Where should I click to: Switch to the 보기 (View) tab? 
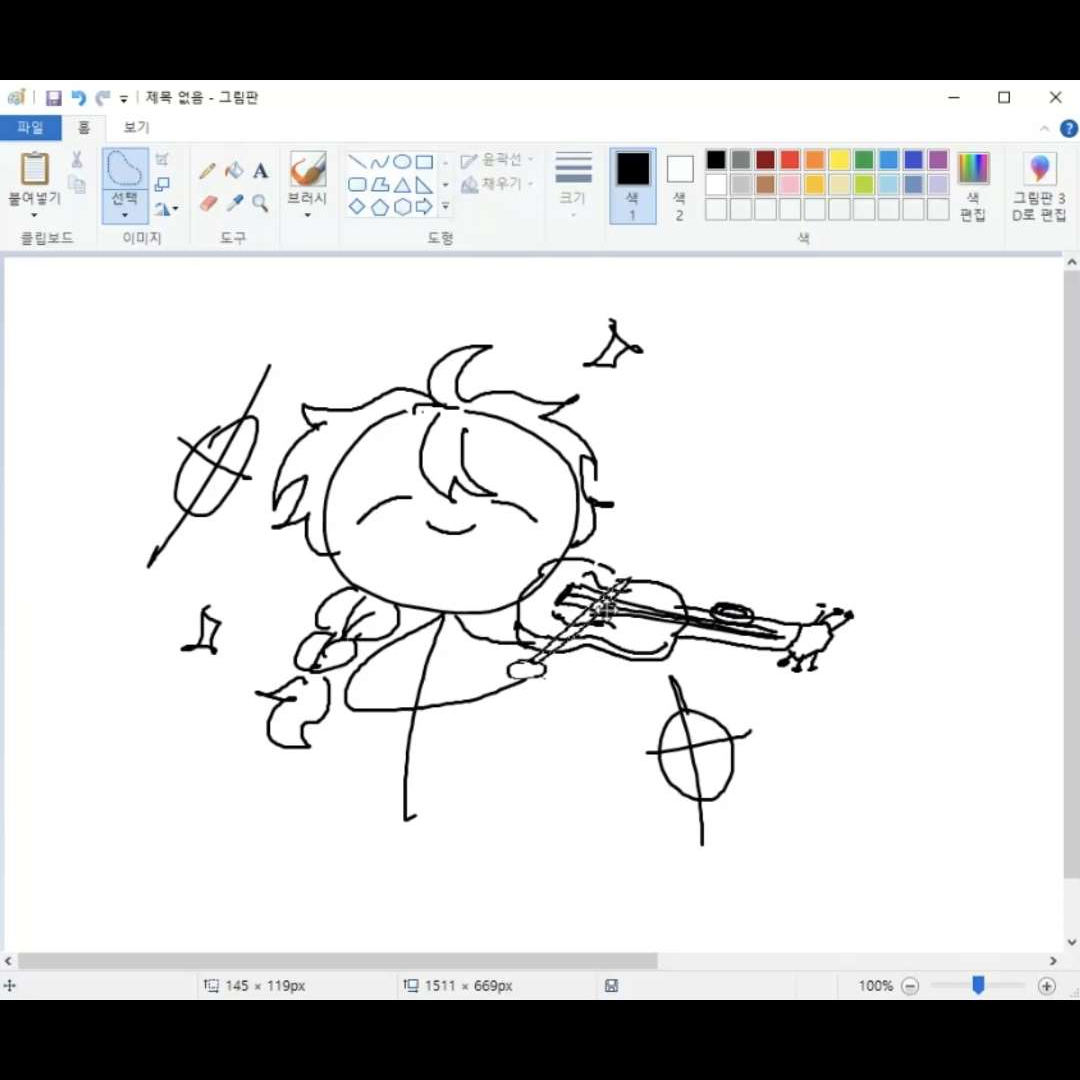[136, 128]
